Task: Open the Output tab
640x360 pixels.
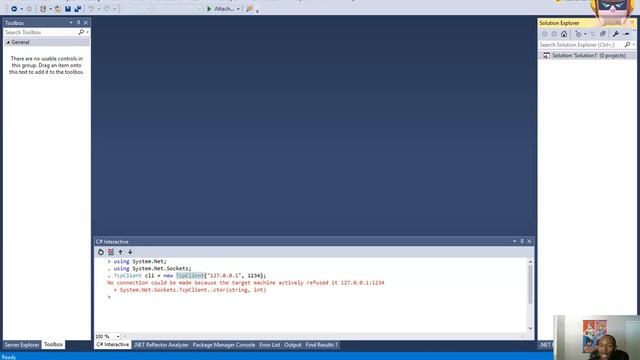Action: pyautogui.click(x=293, y=345)
